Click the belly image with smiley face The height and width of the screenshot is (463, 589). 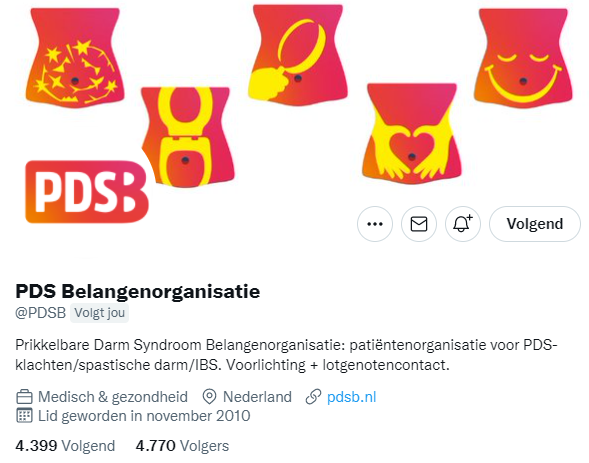523,58
